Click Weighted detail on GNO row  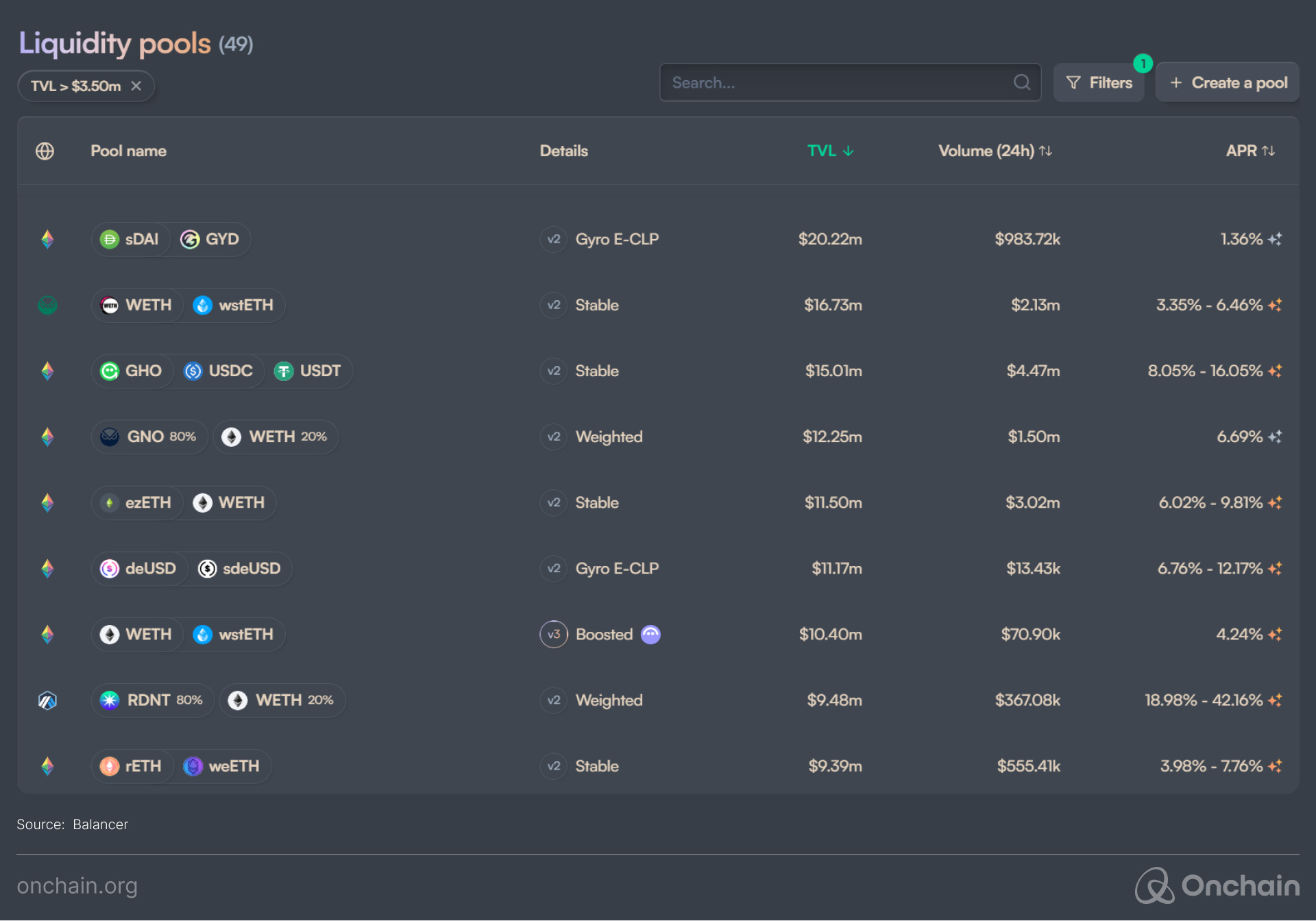609,437
